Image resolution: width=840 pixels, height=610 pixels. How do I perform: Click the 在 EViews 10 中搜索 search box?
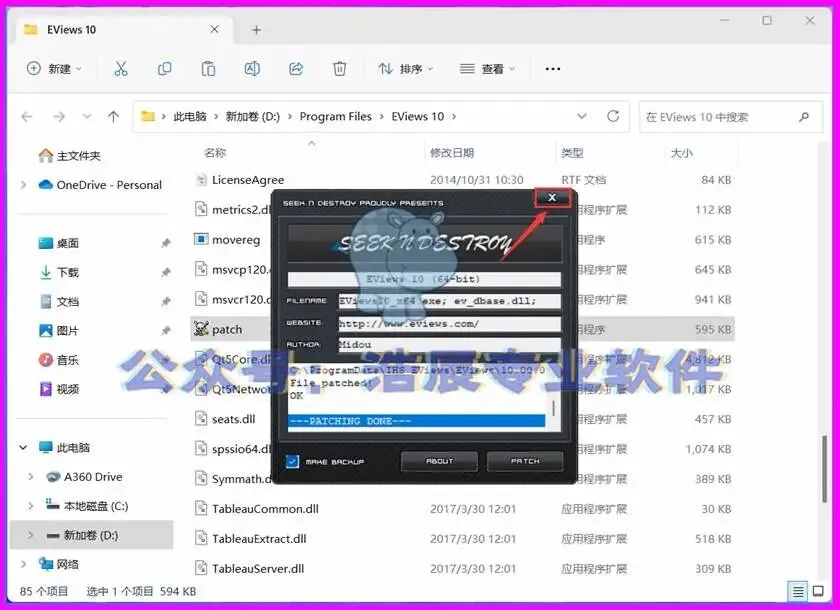point(731,117)
